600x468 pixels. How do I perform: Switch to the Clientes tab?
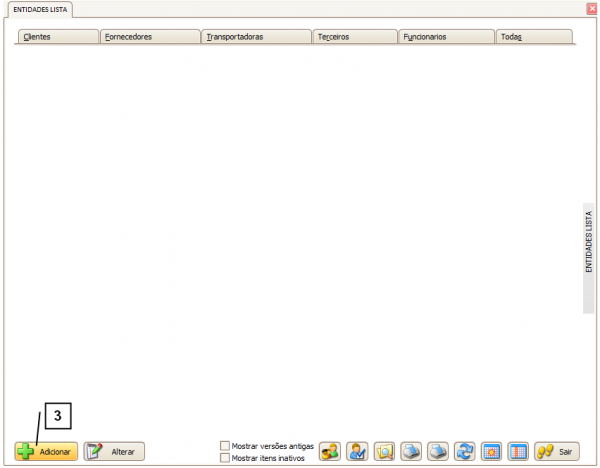pyautogui.click(x=58, y=37)
